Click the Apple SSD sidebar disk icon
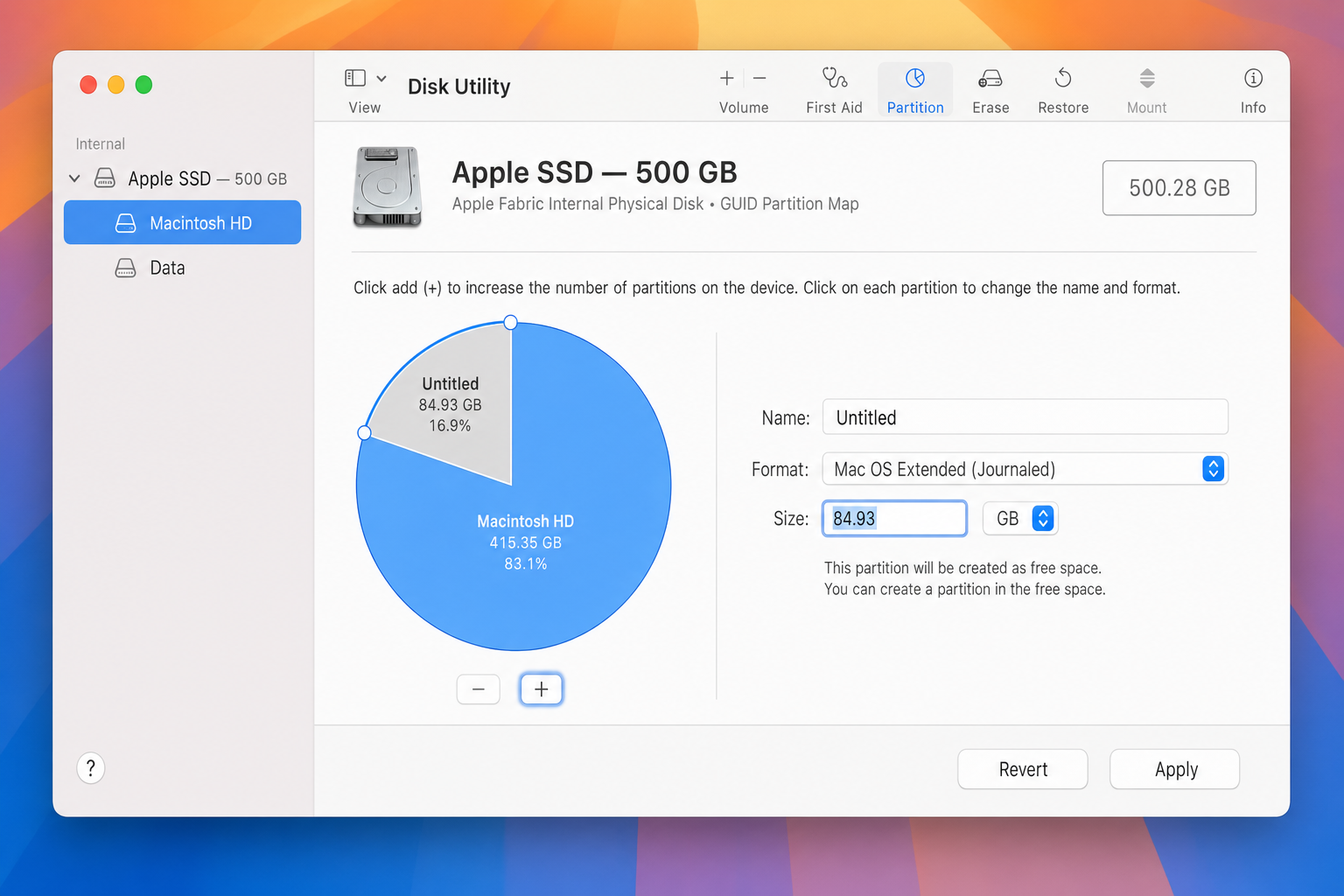1344x896 pixels. point(105,178)
